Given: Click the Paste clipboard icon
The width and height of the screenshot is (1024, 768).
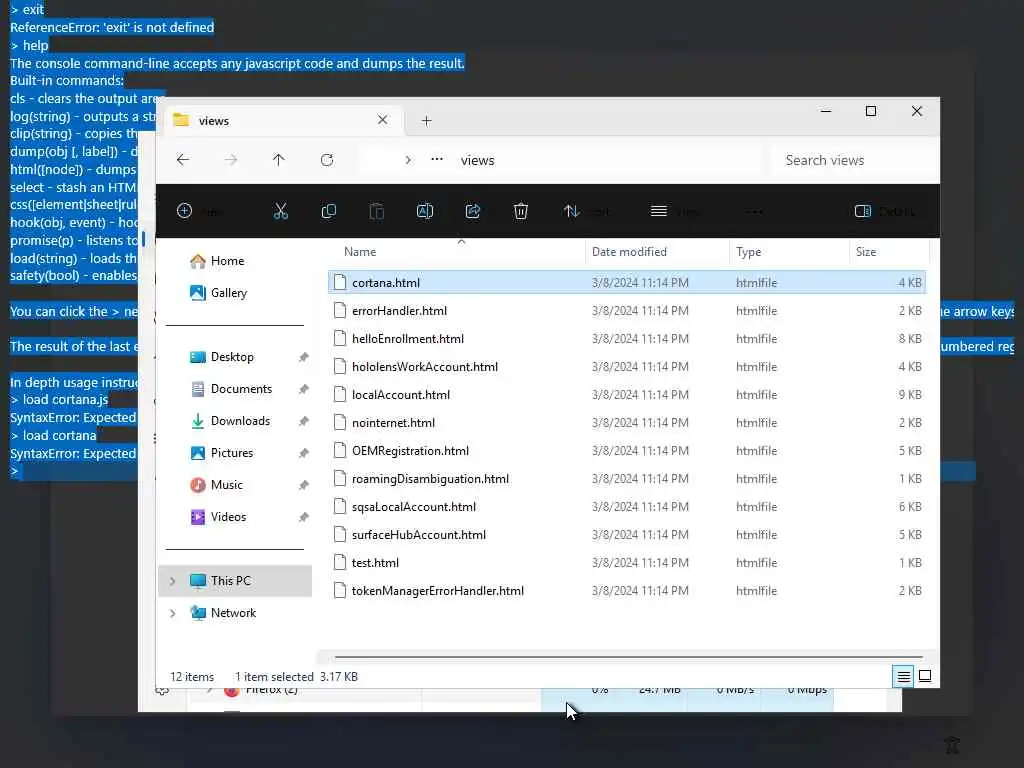Looking at the screenshot, I should pos(377,211).
